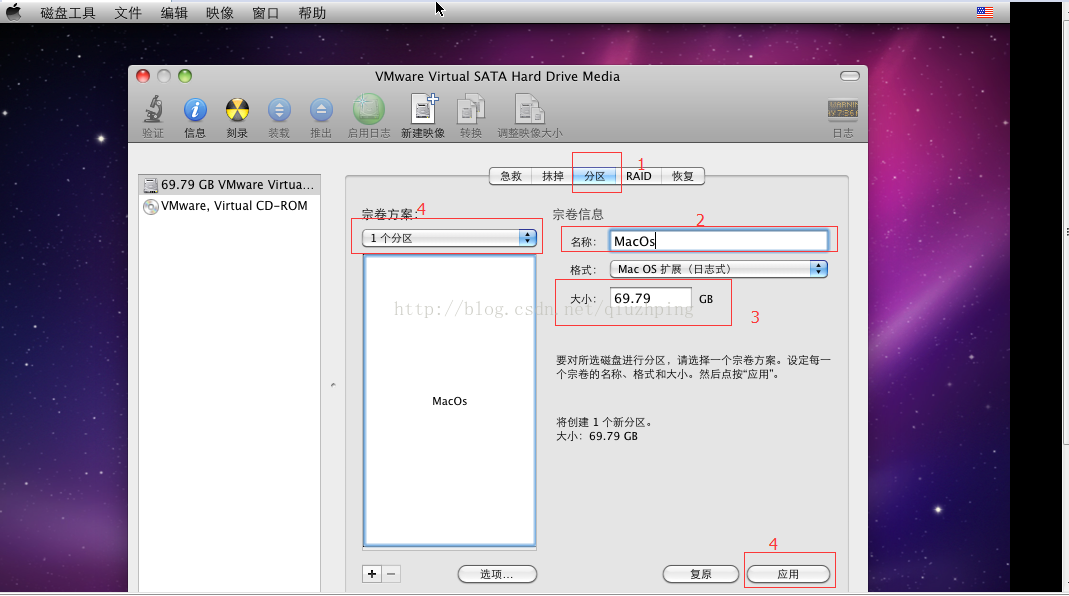
Task: Click the size field showing 69.79
Action: (x=650, y=299)
